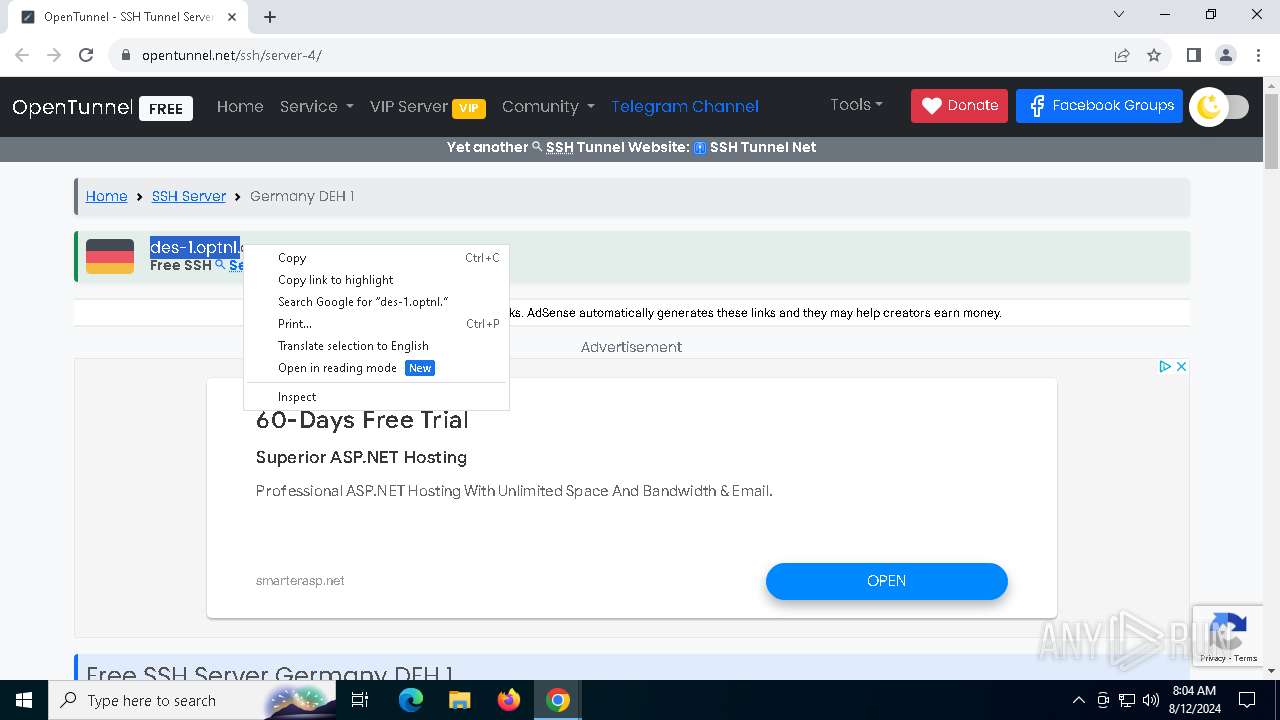This screenshot has width=1280, height=720.
Task: Click Chrome icon on taskbar
Action: coord(558,700)
